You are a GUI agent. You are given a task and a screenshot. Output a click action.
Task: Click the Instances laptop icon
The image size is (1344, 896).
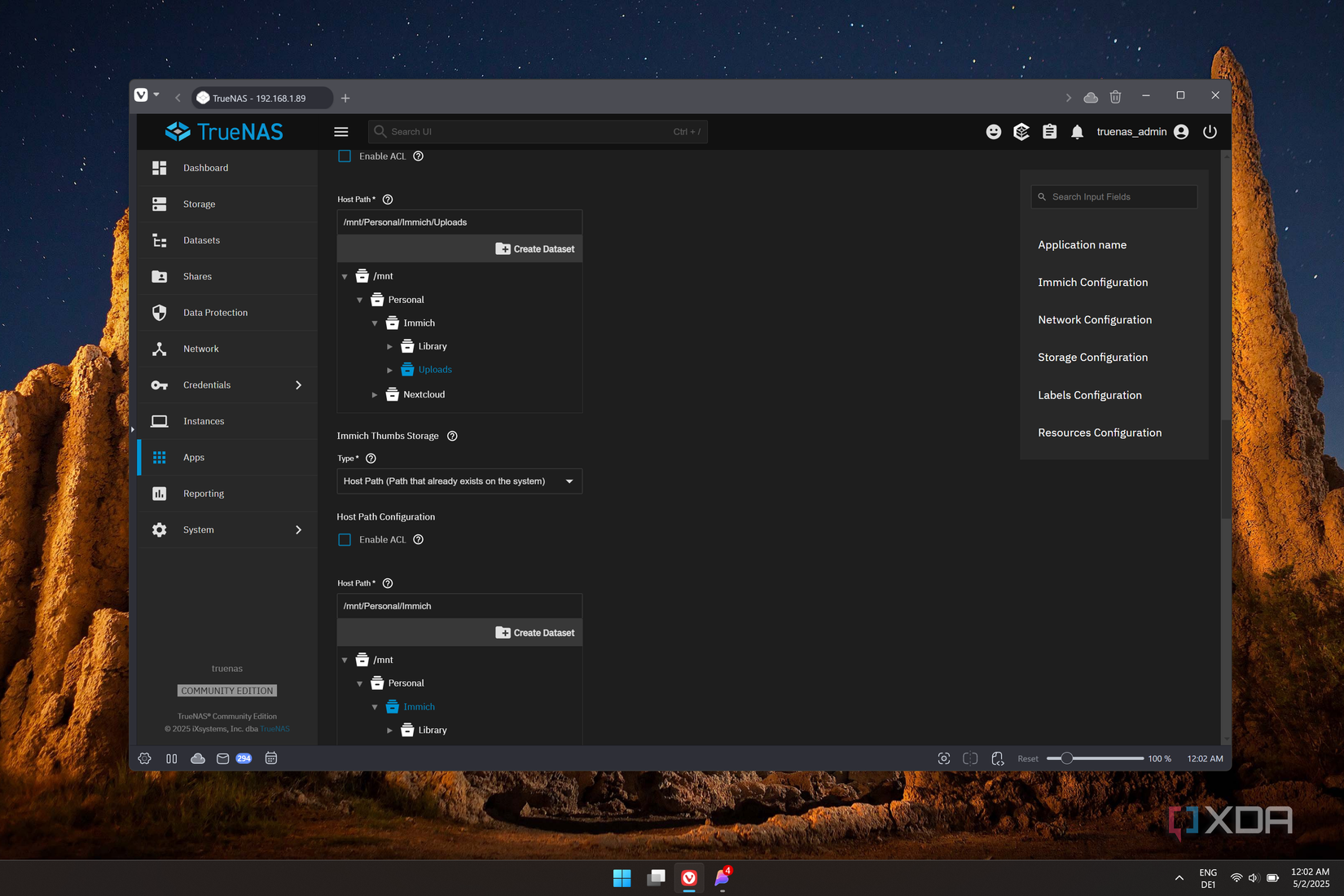[x=160, y=421]
